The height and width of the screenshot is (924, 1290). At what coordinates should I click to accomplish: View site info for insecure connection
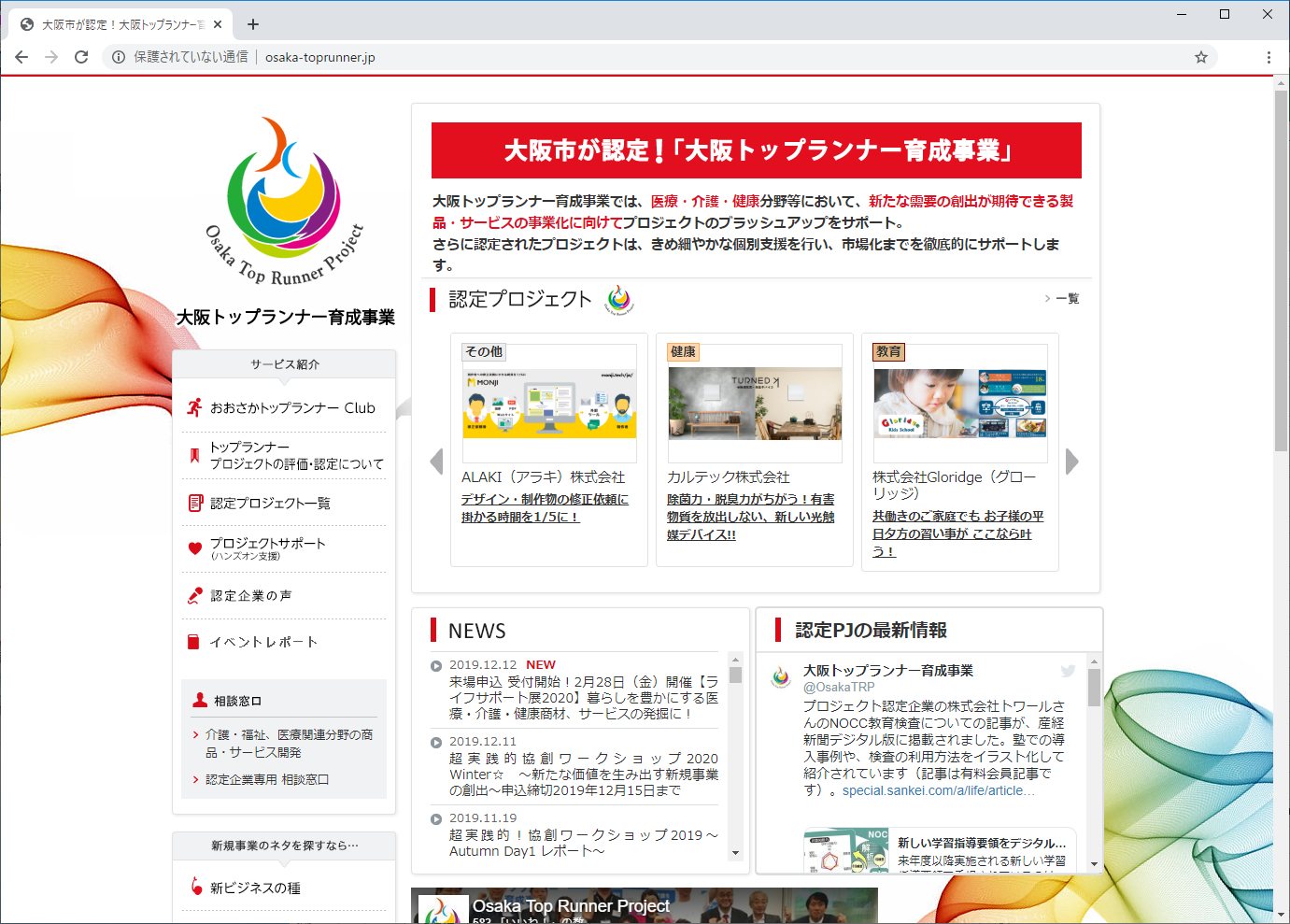click(119, 57)
